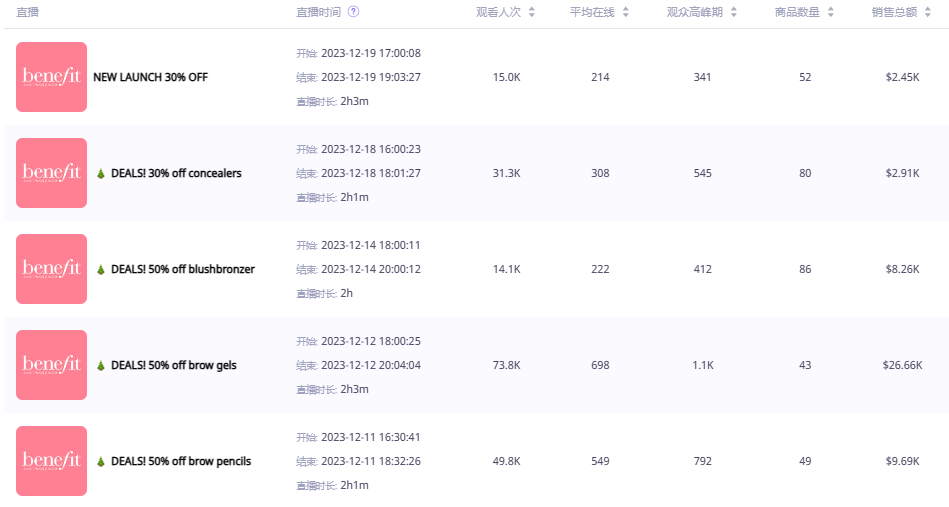
Task: Click the tree emoji beside 30% off concealers
Action: tap(100, 174)
